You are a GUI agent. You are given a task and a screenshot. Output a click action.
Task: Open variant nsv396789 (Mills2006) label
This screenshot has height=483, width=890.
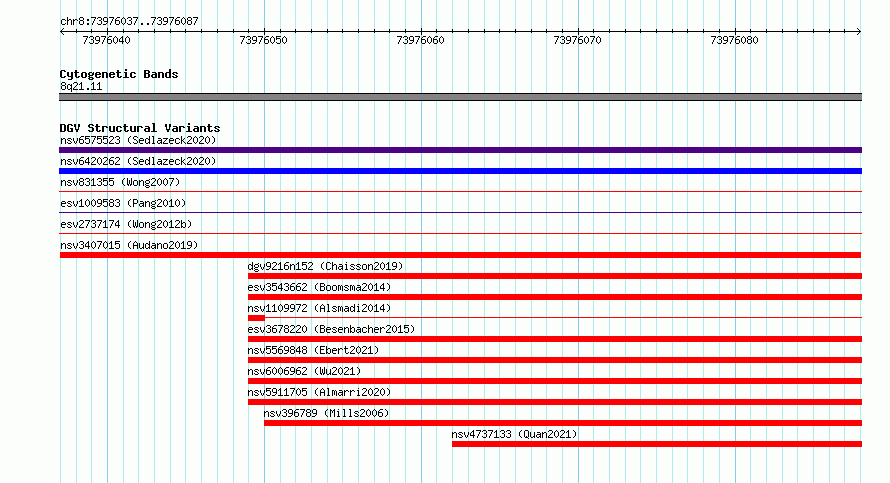(326, 413)
